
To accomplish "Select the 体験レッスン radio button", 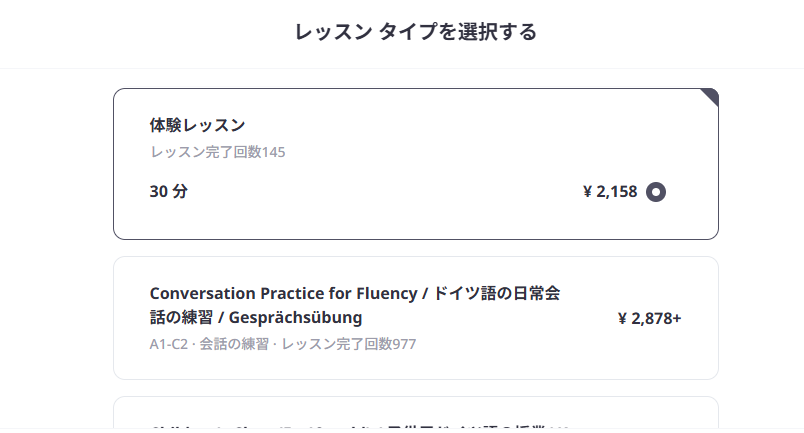I will coord(656,192).
